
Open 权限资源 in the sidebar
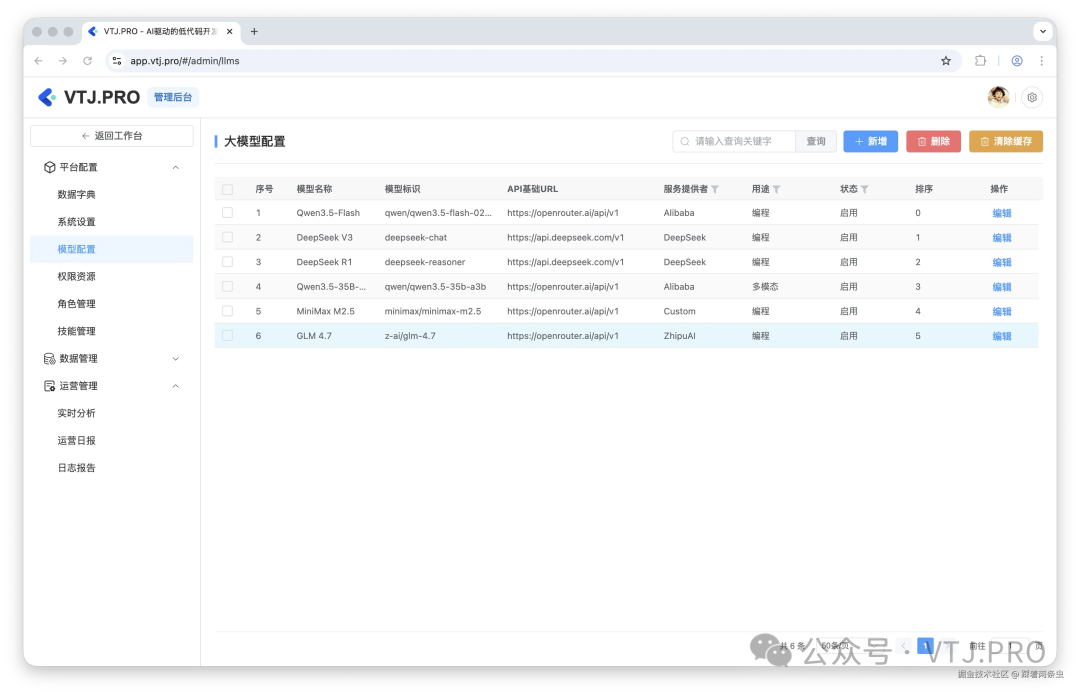[x=76, y=277]
